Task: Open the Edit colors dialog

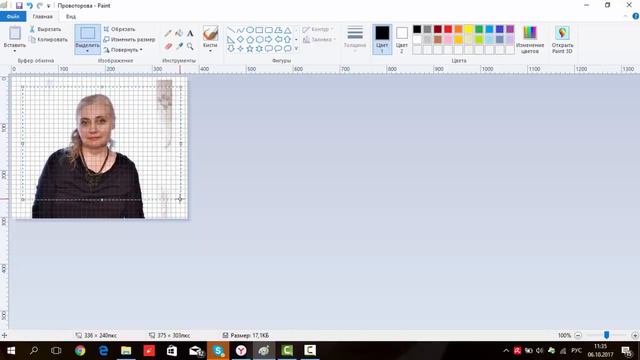Action: pos(530,40)
